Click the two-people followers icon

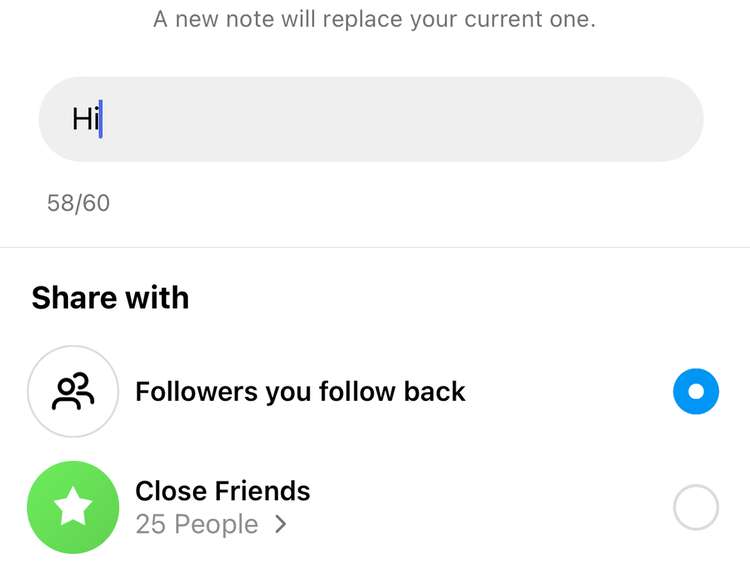pos(74,391)
